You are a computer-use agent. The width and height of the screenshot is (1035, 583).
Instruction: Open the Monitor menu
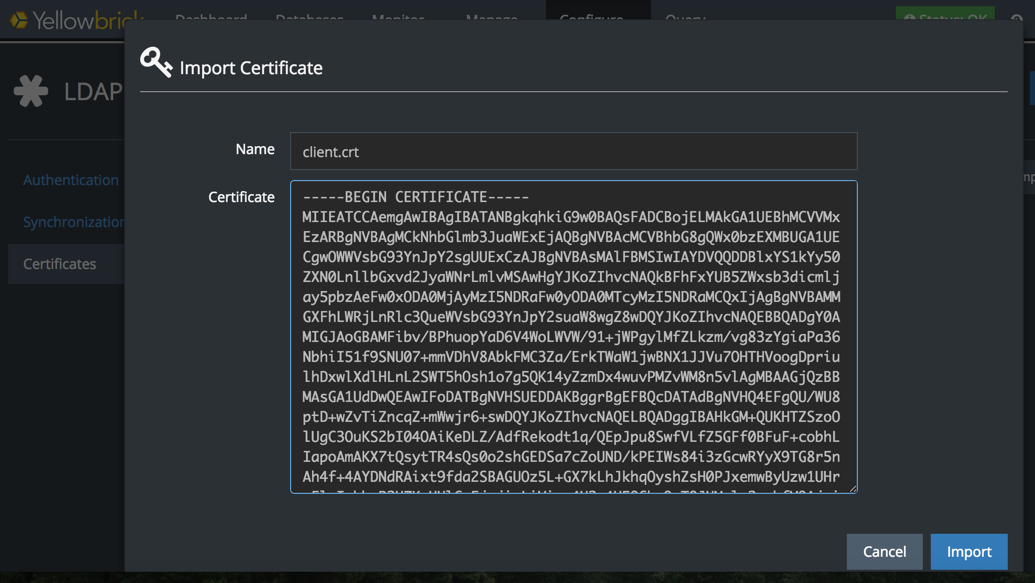click(398, 17)
